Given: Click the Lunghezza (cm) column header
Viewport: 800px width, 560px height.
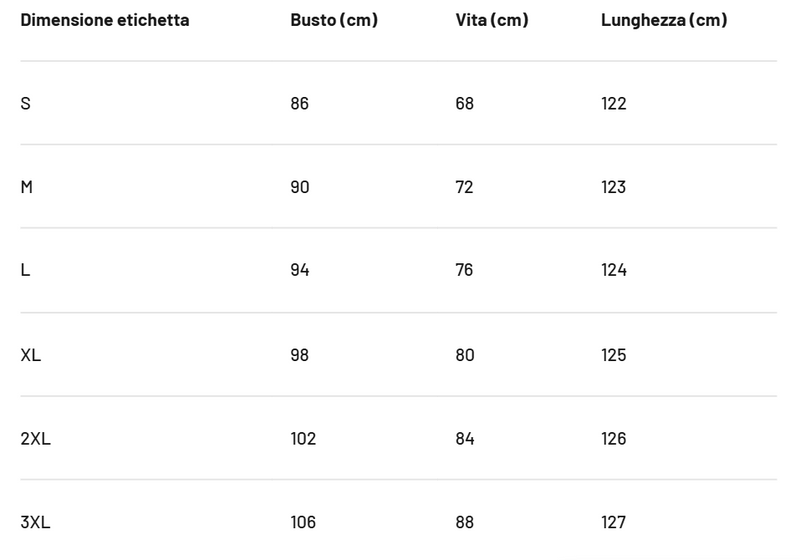Looking at the screenshot, I should point(664,20).
